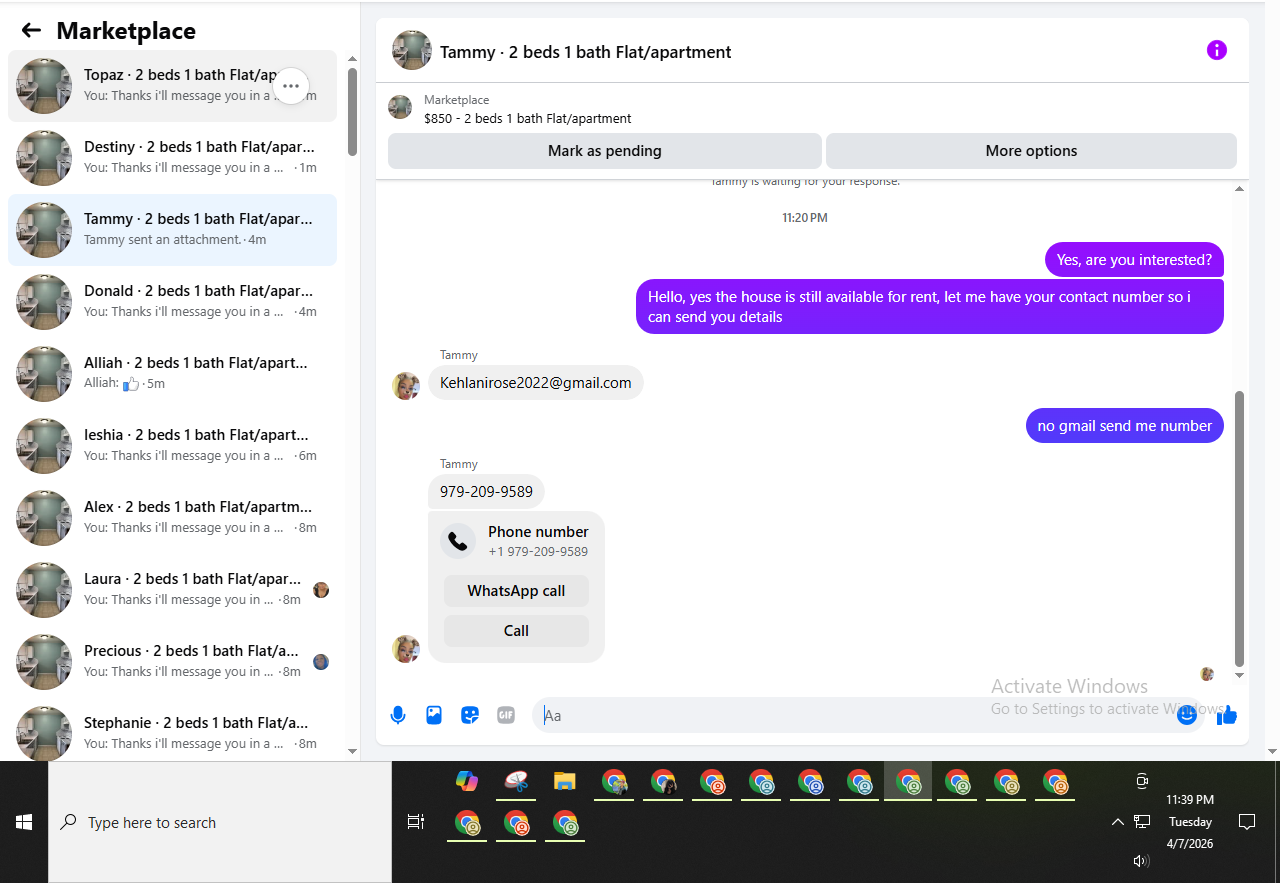This screenshot has height=883, width=1280.
Task: Click the chat messages scrollbar thumb
Action: [x=1240, y=528]
